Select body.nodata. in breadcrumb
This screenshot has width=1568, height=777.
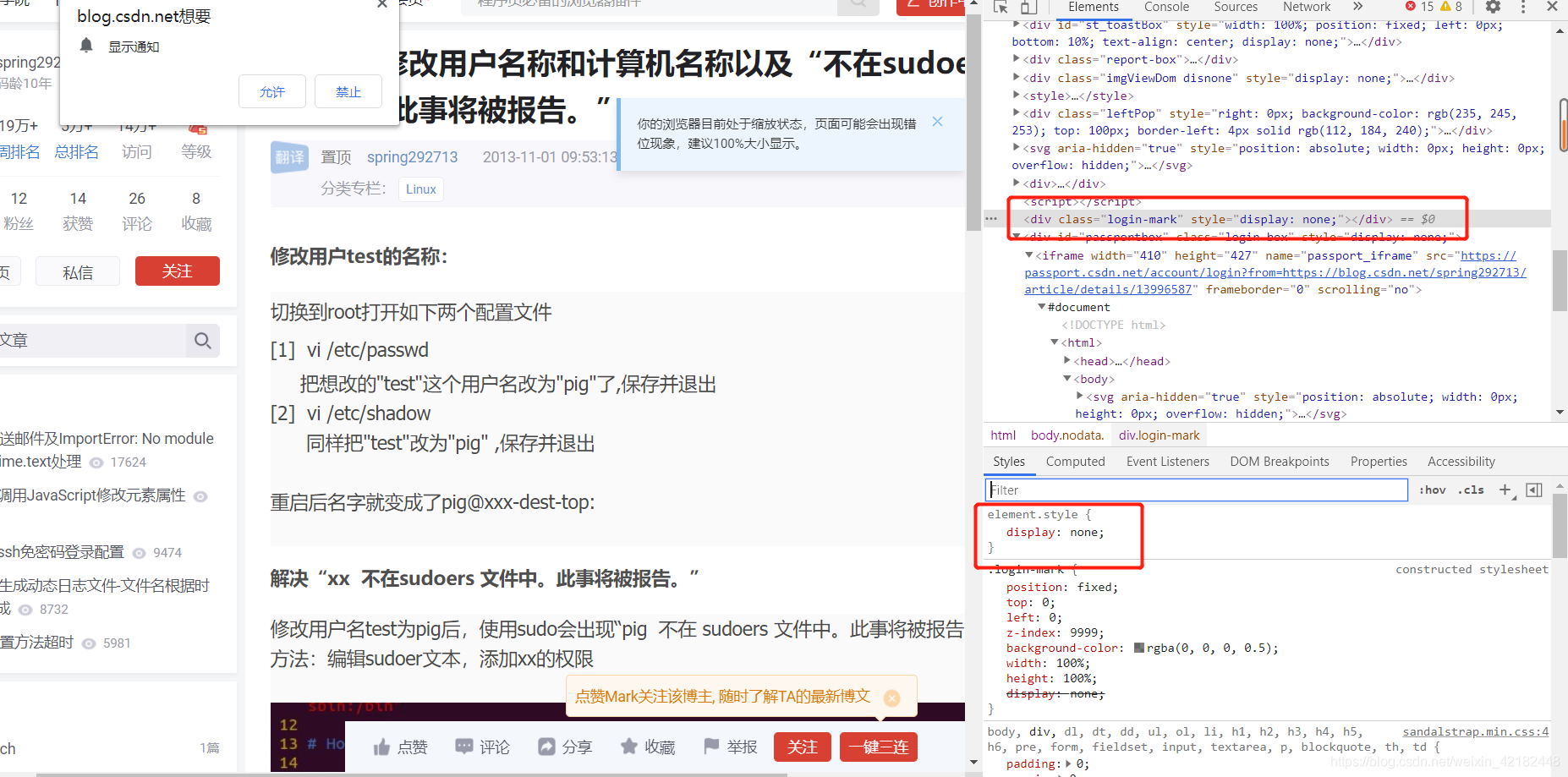coord(1067,435)
